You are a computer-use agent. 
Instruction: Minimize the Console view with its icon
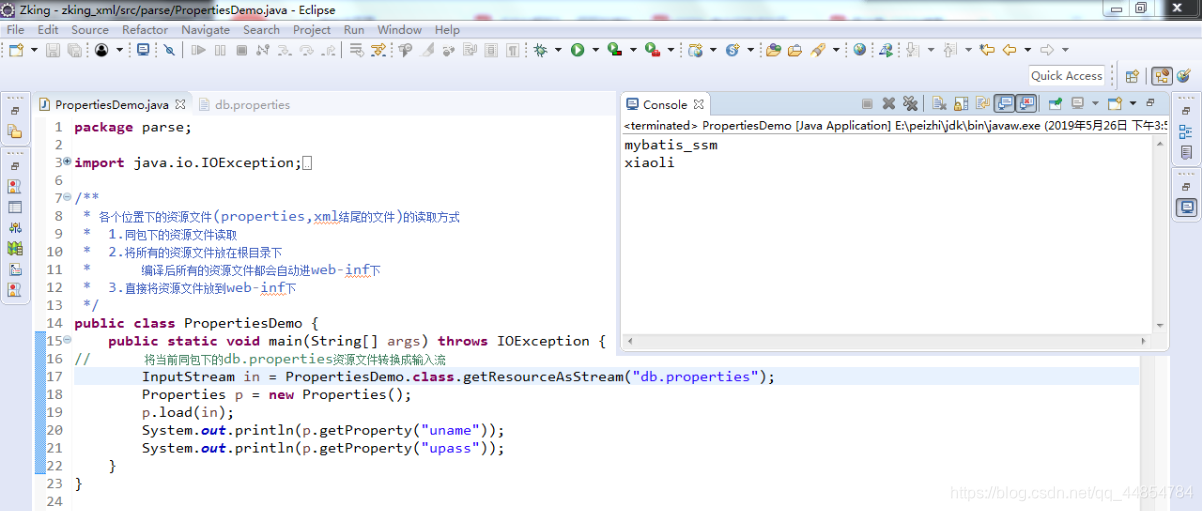pyautogui.click(x=1149, y=103)
